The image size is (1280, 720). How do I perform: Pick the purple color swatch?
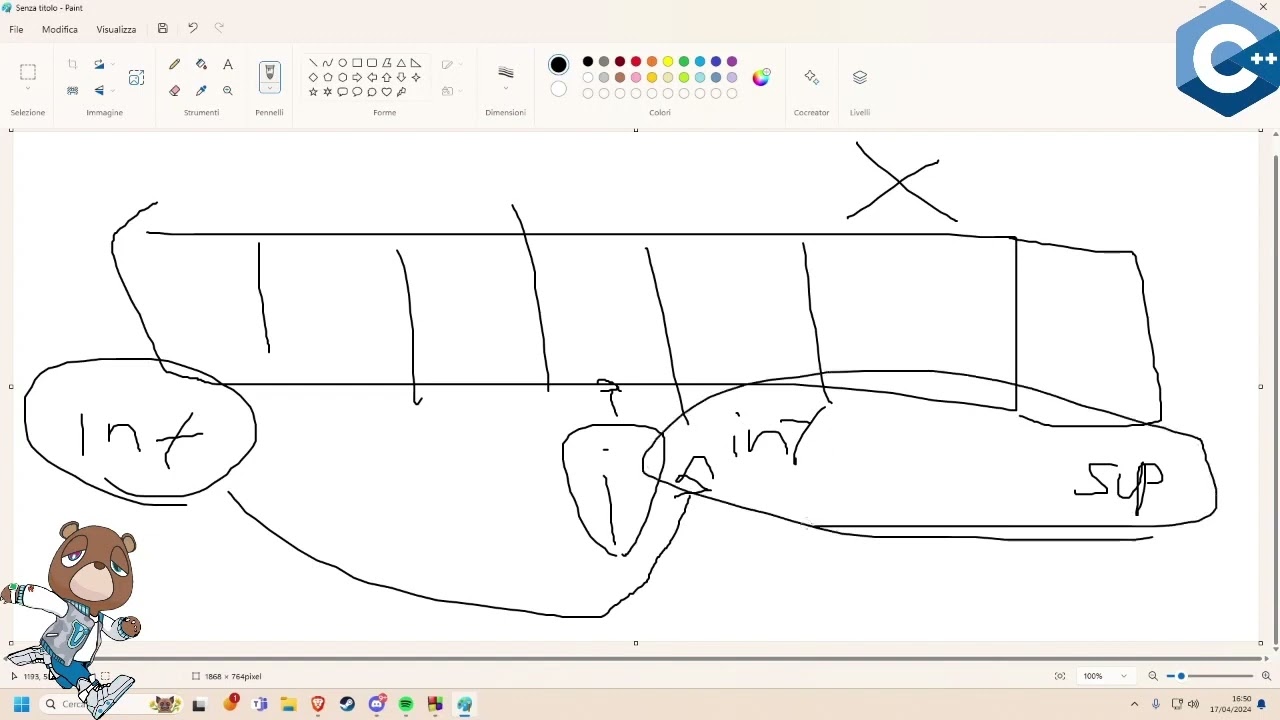[732, 62]
